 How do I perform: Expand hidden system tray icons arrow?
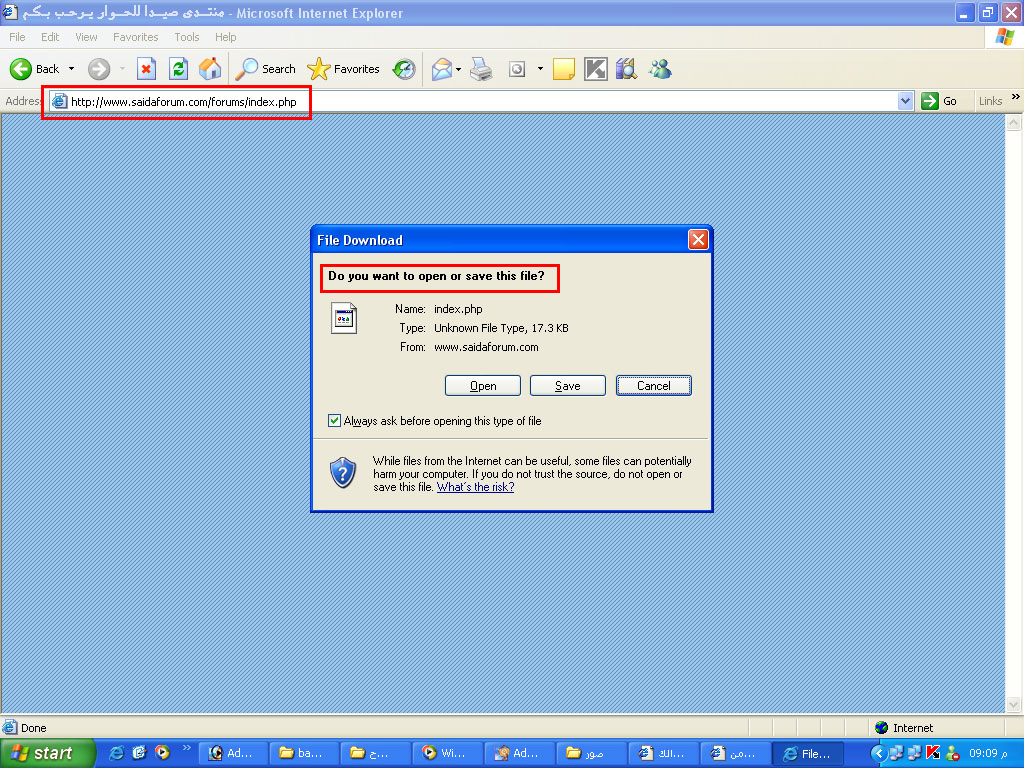(878, 754)
